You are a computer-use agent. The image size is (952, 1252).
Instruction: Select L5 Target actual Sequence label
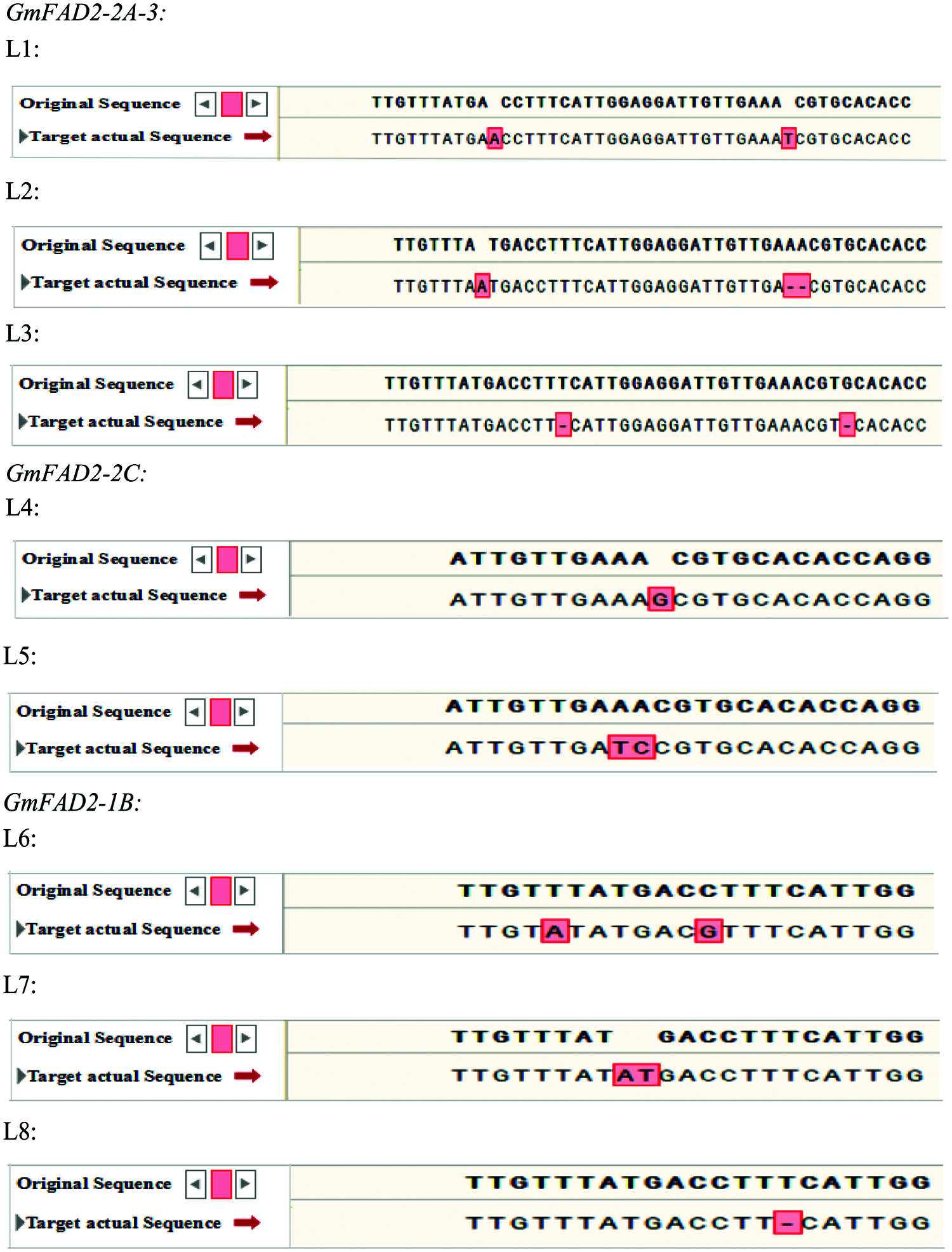click(x=123, y=749)
